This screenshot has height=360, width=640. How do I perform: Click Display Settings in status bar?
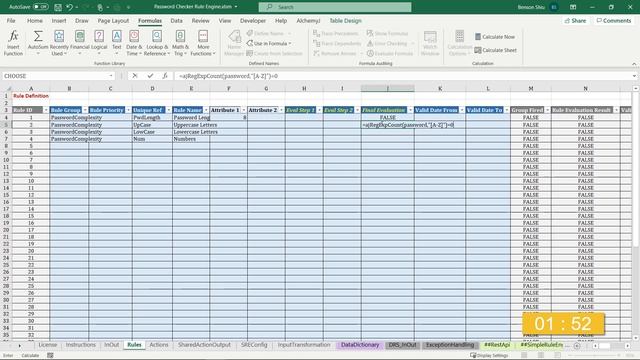[489, 356]
